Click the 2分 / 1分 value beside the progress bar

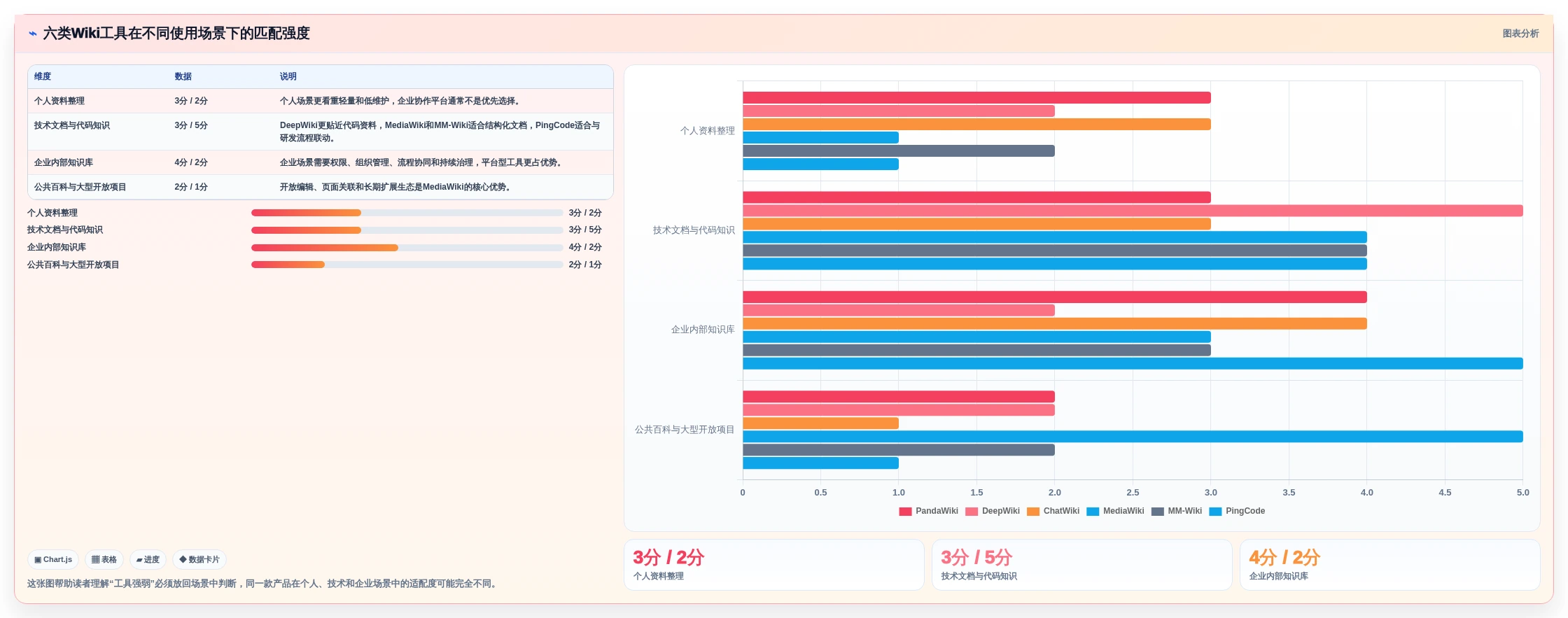coord(585,265)
